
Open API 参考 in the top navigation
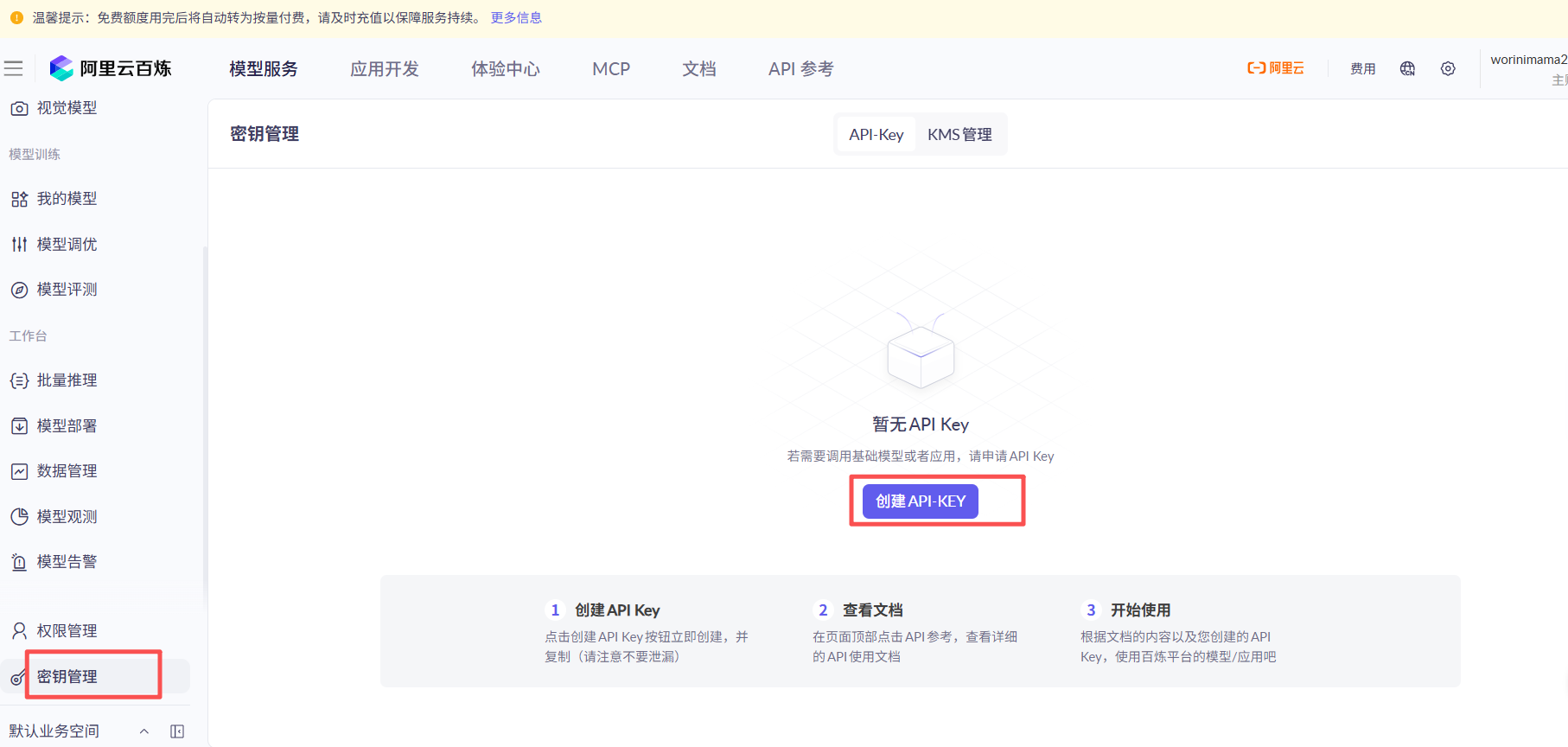[x=801, y=69]
